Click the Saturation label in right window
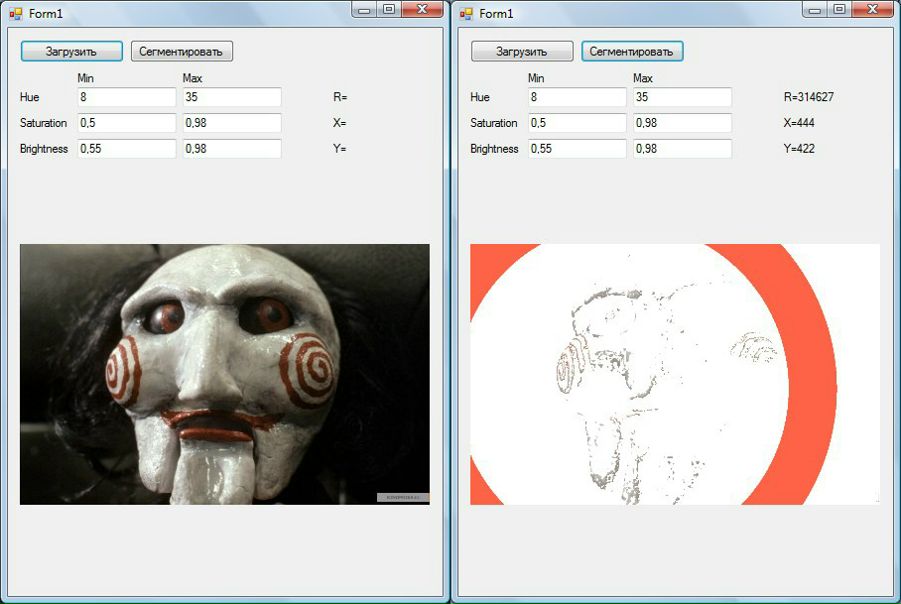901x604 pixels. pyautogui.click(x=494, y=123)
